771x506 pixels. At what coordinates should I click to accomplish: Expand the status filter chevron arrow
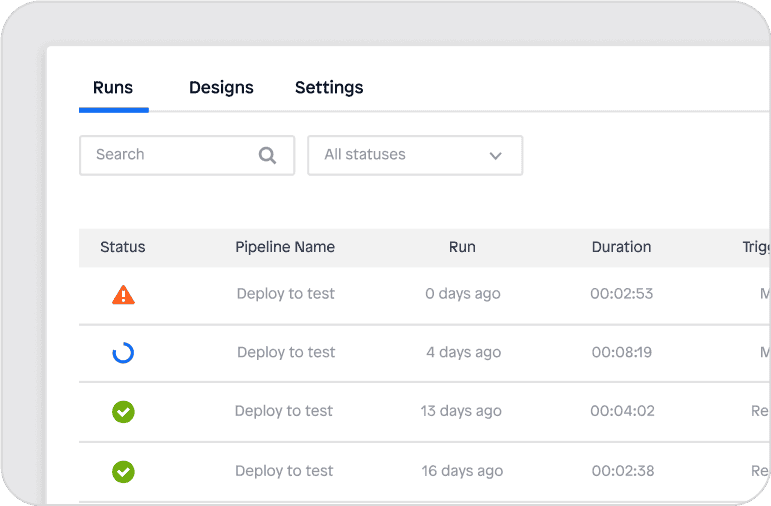[495, 156]
